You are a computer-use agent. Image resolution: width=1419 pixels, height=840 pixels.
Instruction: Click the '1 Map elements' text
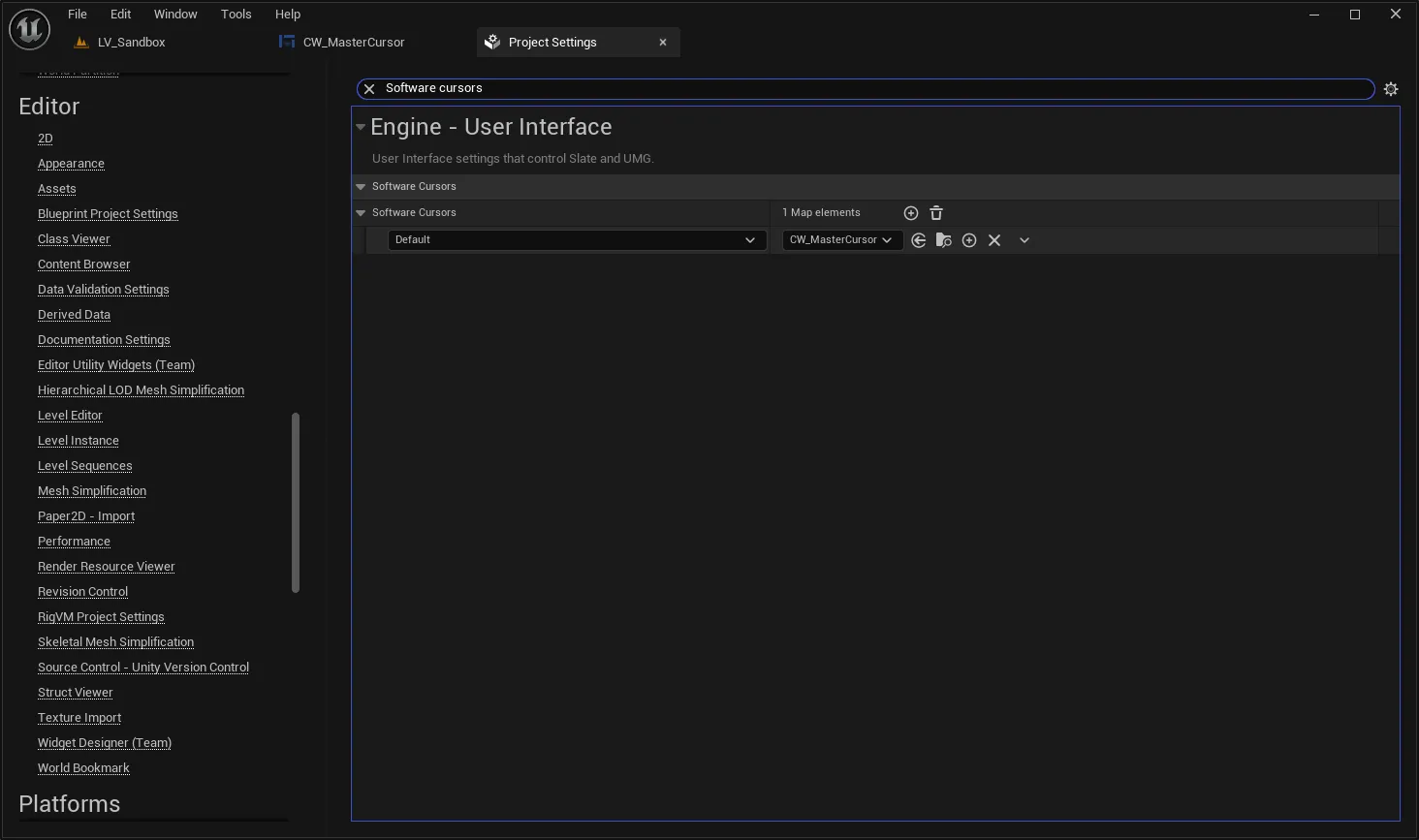pos(821,213)
